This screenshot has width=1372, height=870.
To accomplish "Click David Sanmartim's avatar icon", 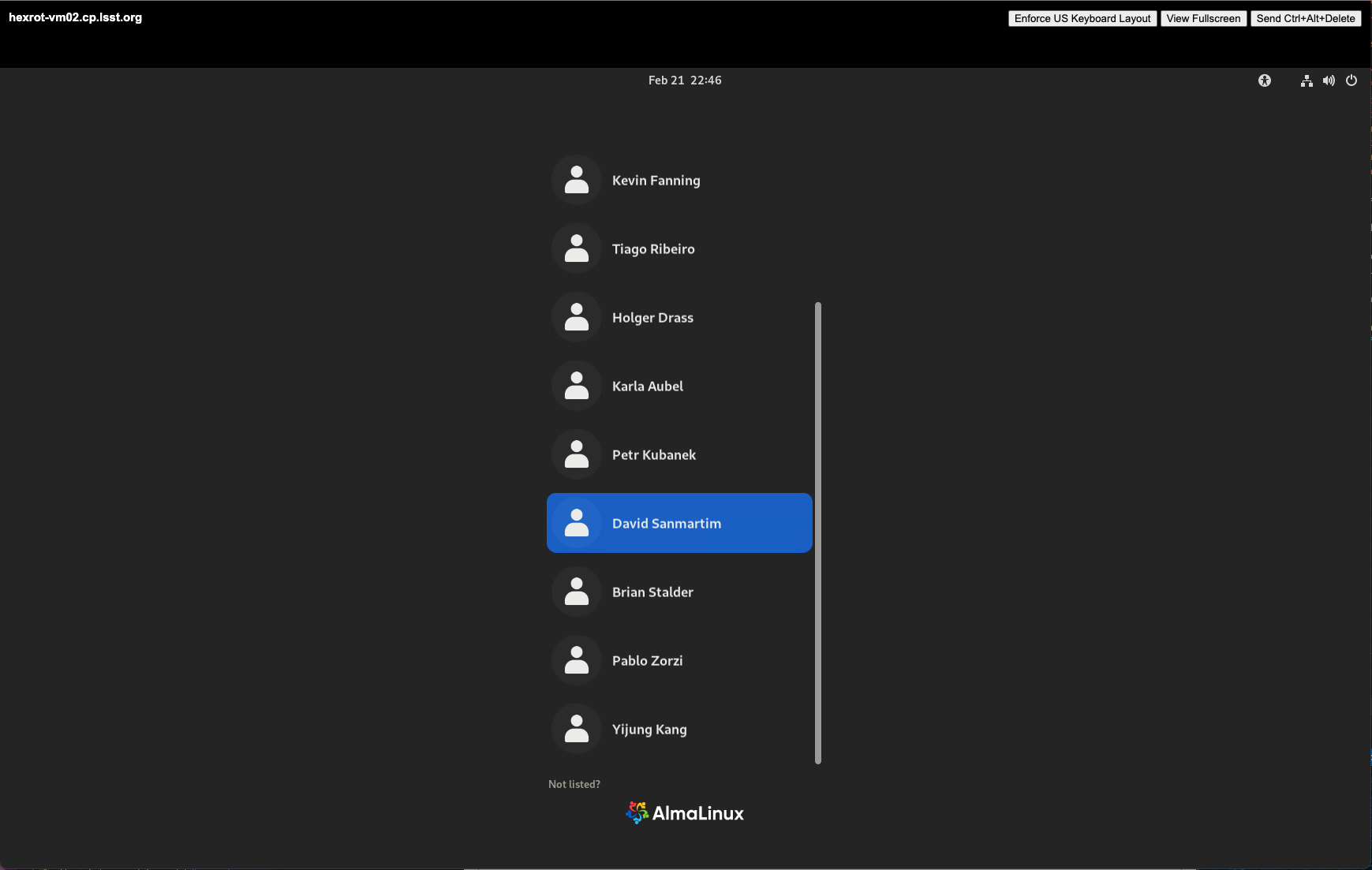I will 577,523.
